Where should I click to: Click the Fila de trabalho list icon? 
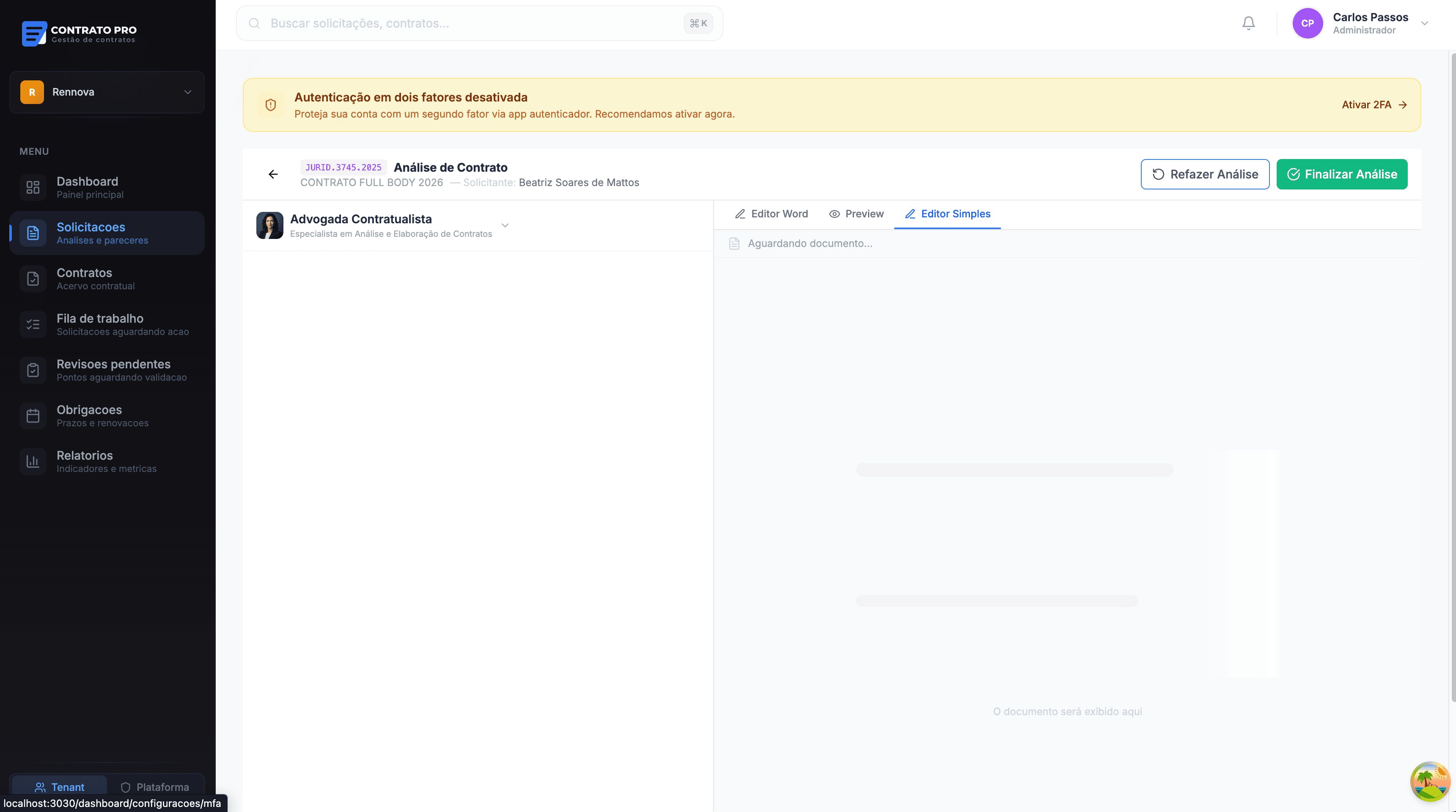point(33,324)
